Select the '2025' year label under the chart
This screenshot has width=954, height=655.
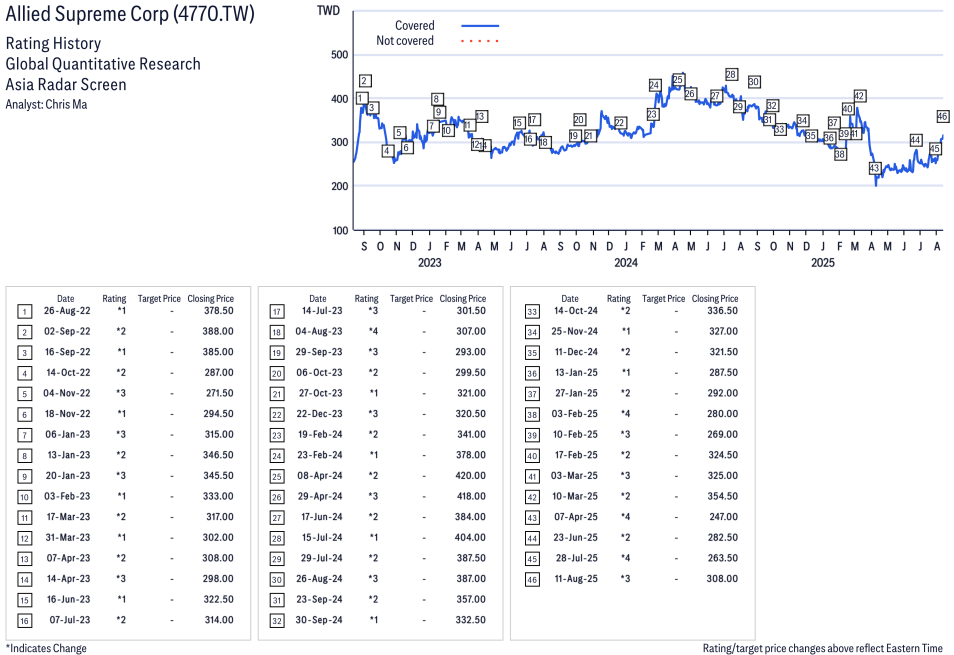click(x=823, y=263)
